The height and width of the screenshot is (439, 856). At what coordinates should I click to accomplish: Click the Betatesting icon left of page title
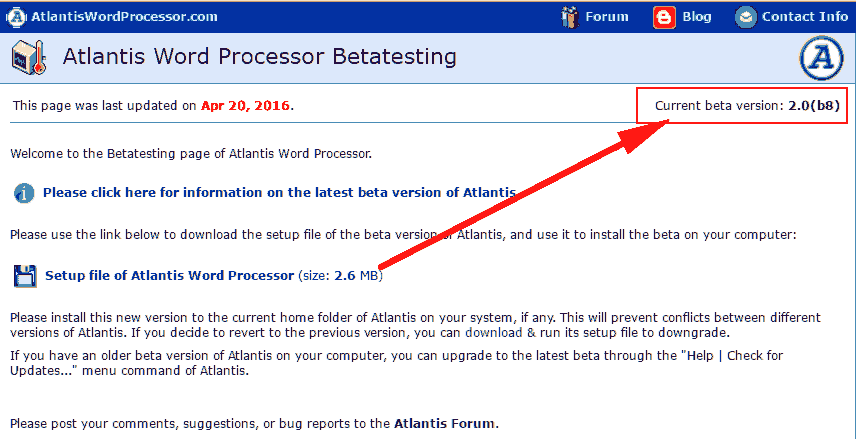pyautogui.click(x=27, y=58)
